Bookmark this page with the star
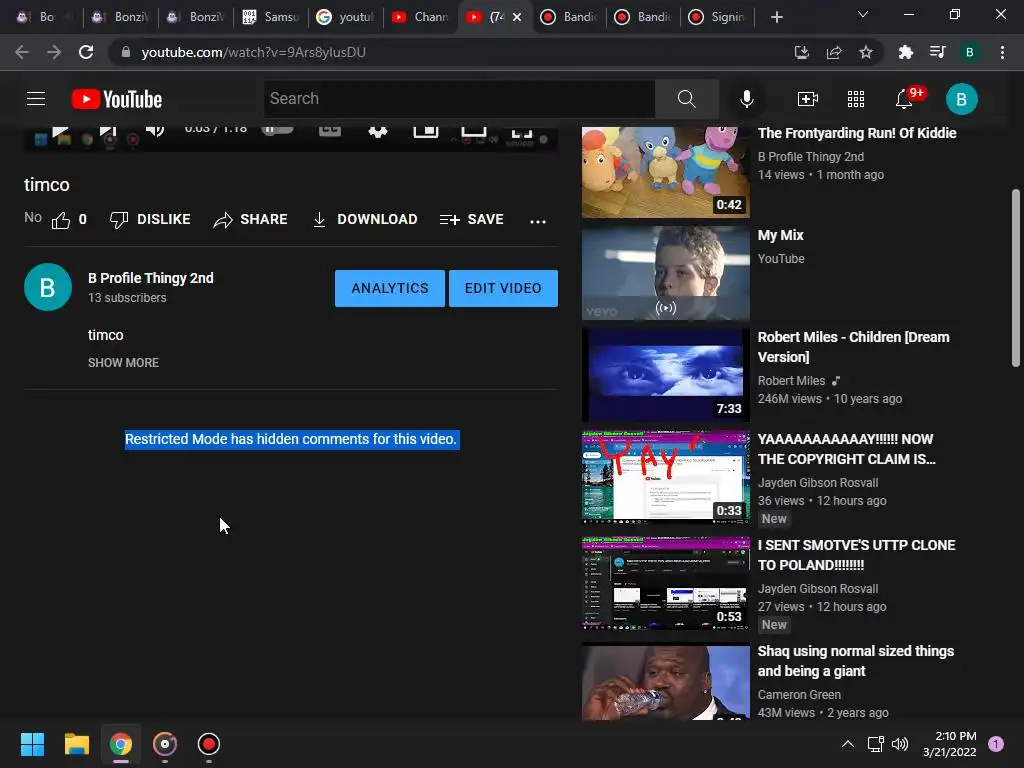Image resolution: width=1024 pixels, height=768 pixels. pyautogui.click(x=866, y=52)
